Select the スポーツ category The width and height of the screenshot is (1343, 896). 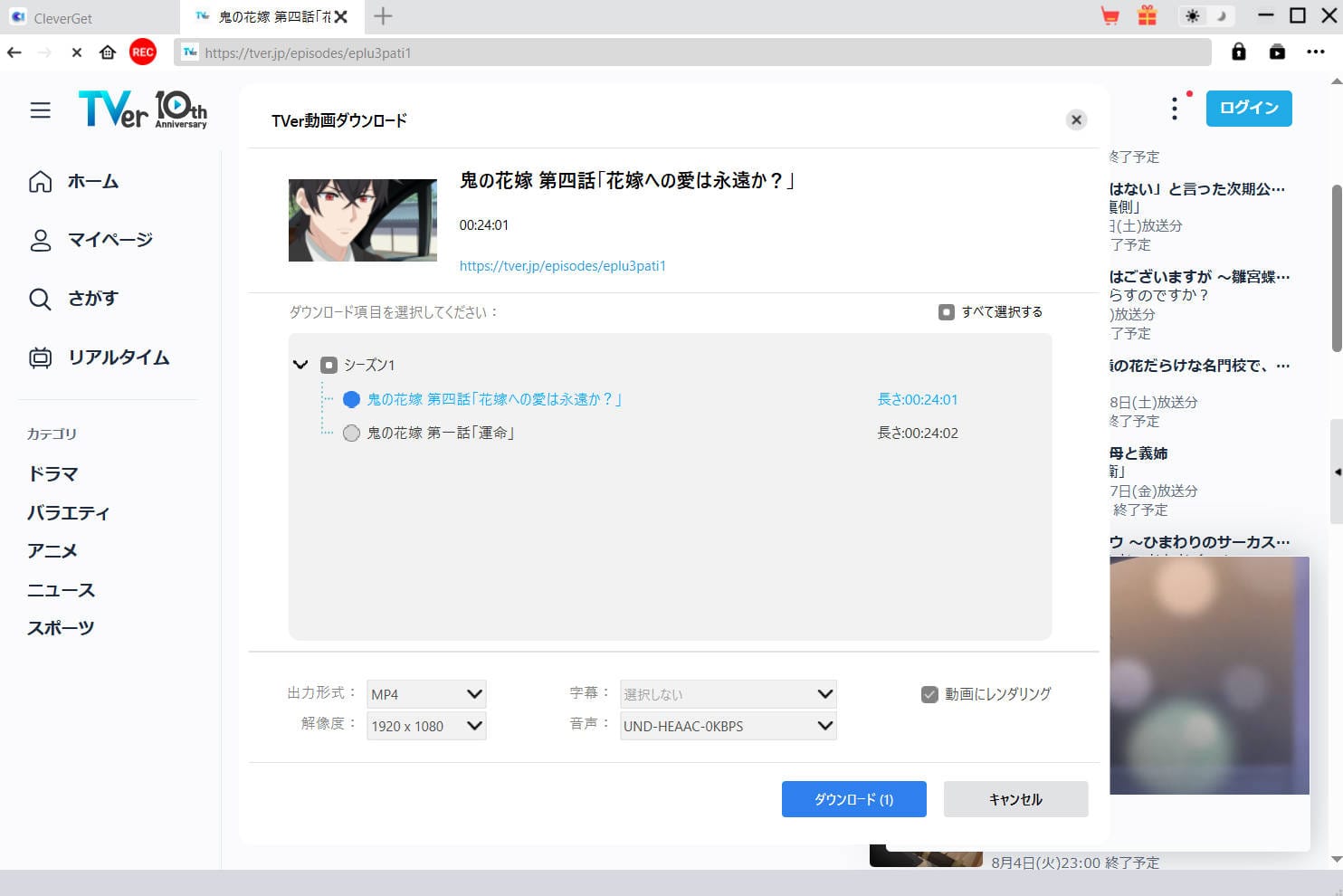(x=61, y=628)
